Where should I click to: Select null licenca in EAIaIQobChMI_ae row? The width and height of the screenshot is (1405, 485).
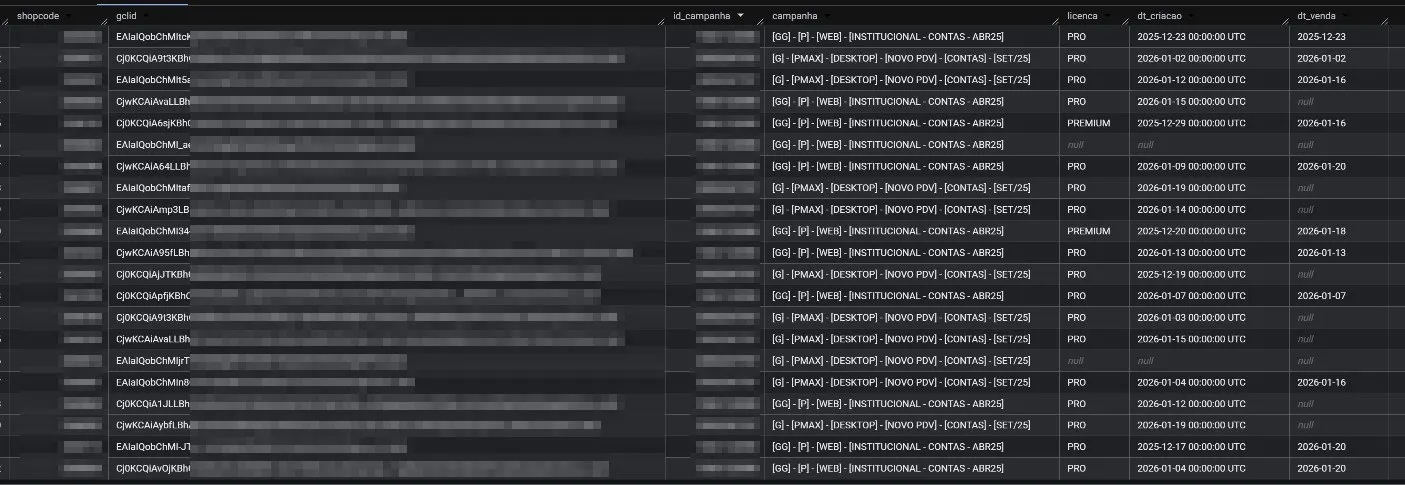[1095, 145]
